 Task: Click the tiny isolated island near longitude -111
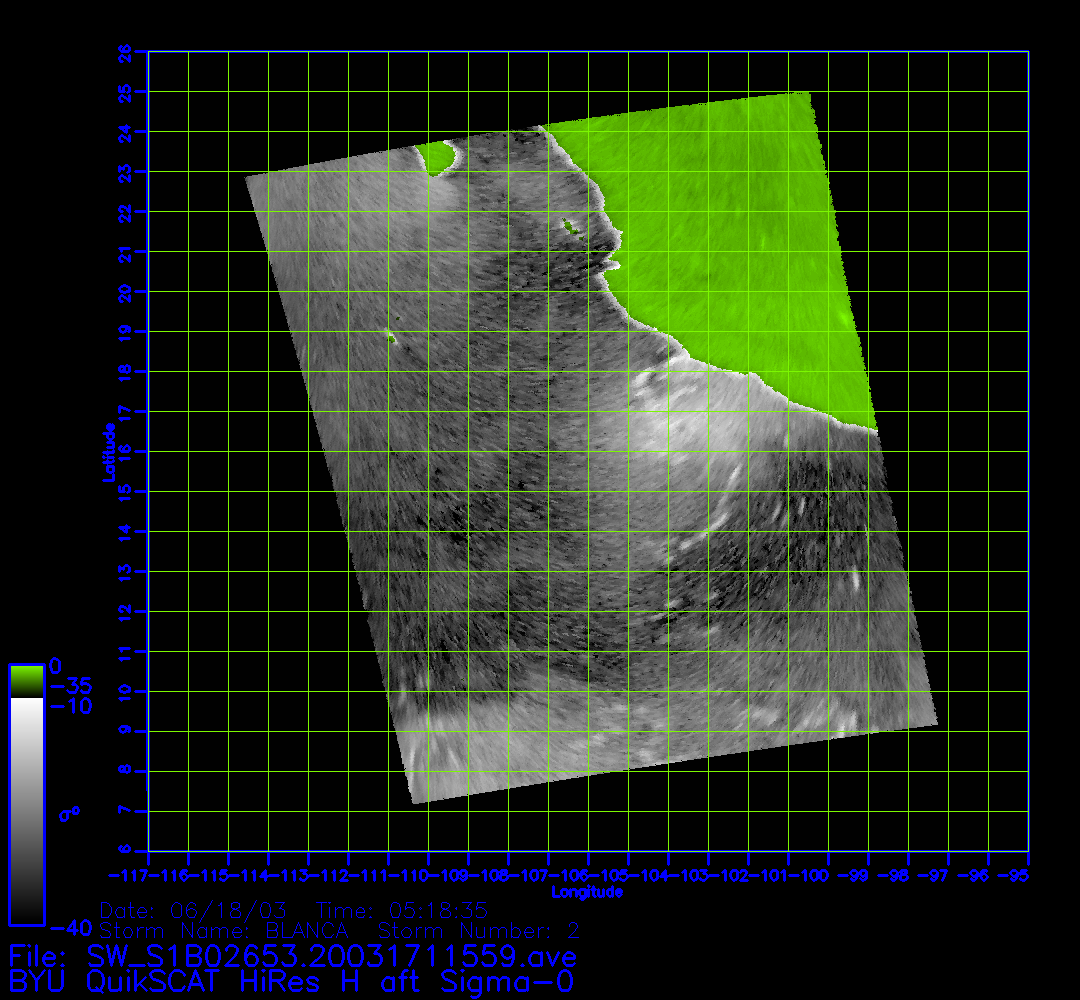[391, 337]
